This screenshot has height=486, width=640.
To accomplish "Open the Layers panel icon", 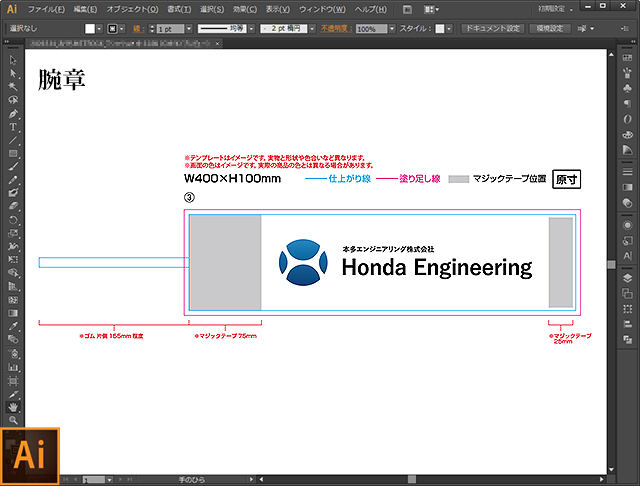I will click(x=627, y=278).
